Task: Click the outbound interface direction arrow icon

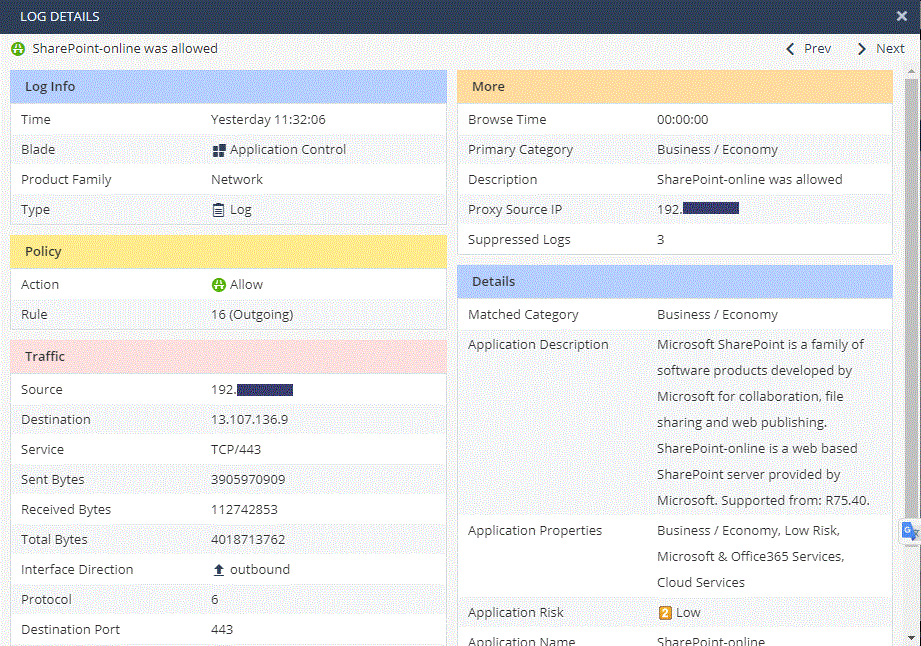Action: [x=219, y=570]
